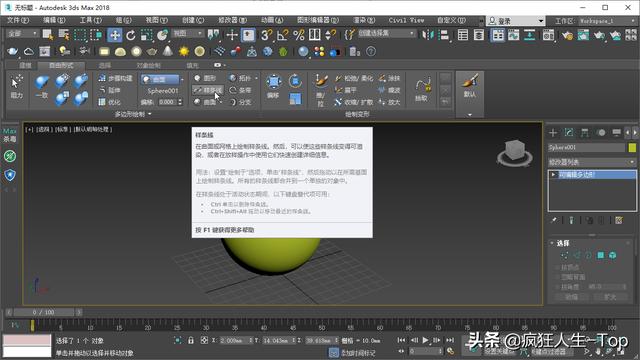Open the Create panel plus icon
Viewport: 640px width, 360px height.
(x=553, y=133)
